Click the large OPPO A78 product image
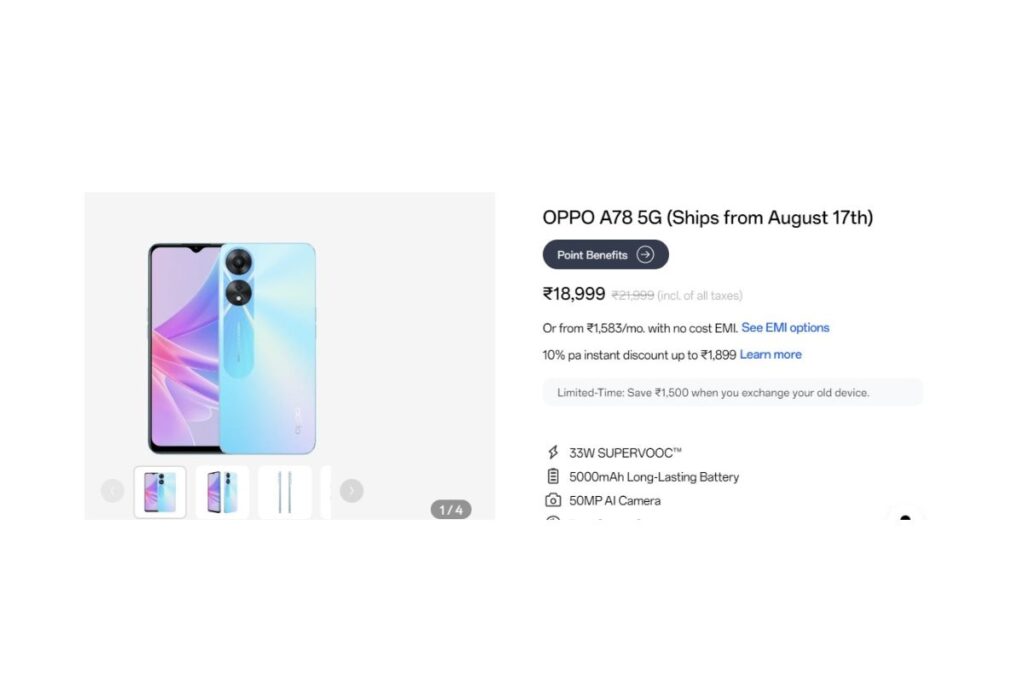Image resolution: width=1024 pixels, height=683 pixels. (232, 348)
